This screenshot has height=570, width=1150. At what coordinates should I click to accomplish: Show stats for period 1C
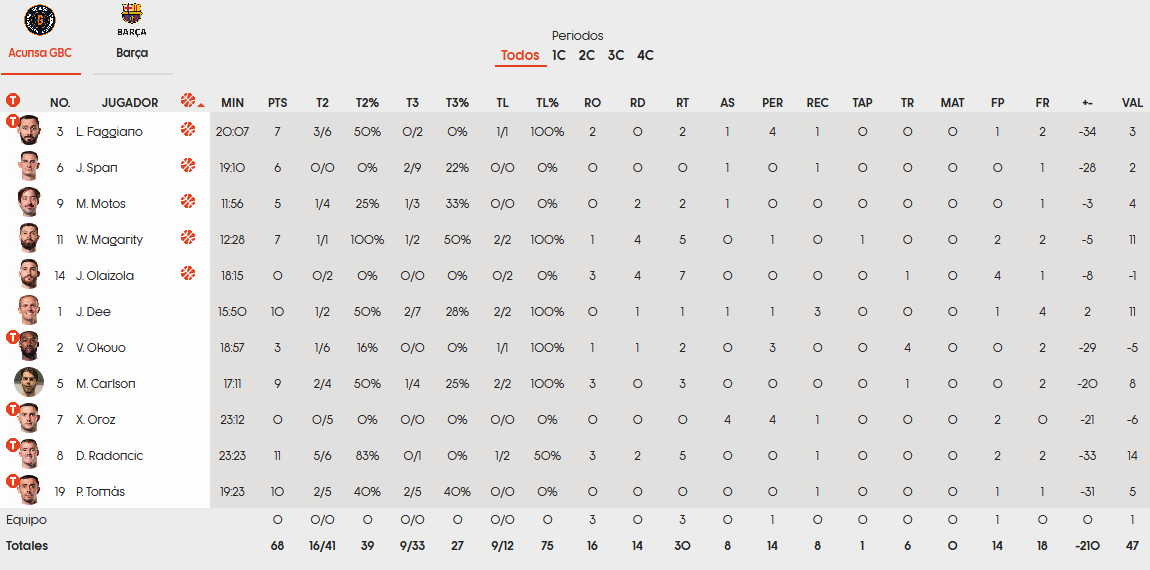(559, 55)
